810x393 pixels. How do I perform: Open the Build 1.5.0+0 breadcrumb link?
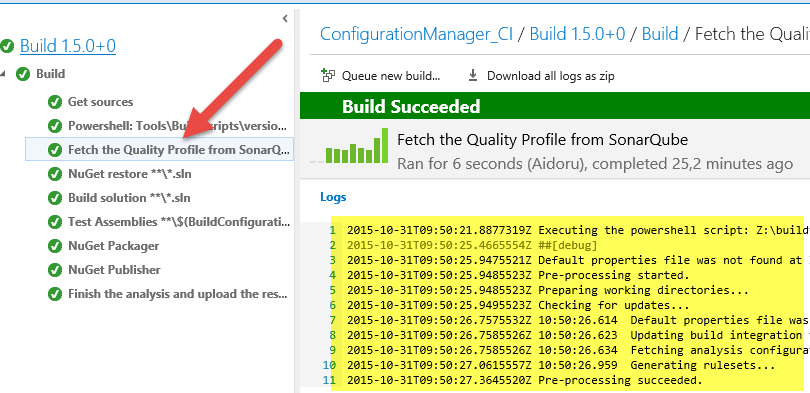pos(578,34)
